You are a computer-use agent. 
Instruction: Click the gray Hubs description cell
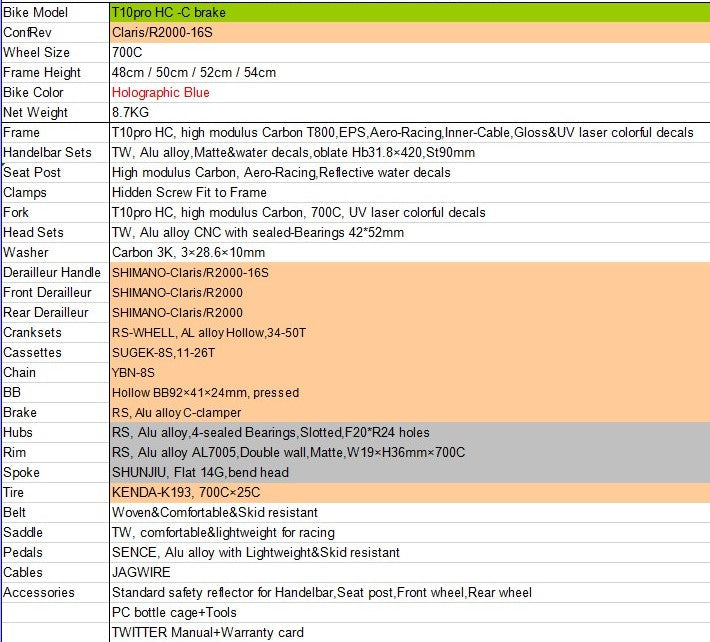point(410,432)
